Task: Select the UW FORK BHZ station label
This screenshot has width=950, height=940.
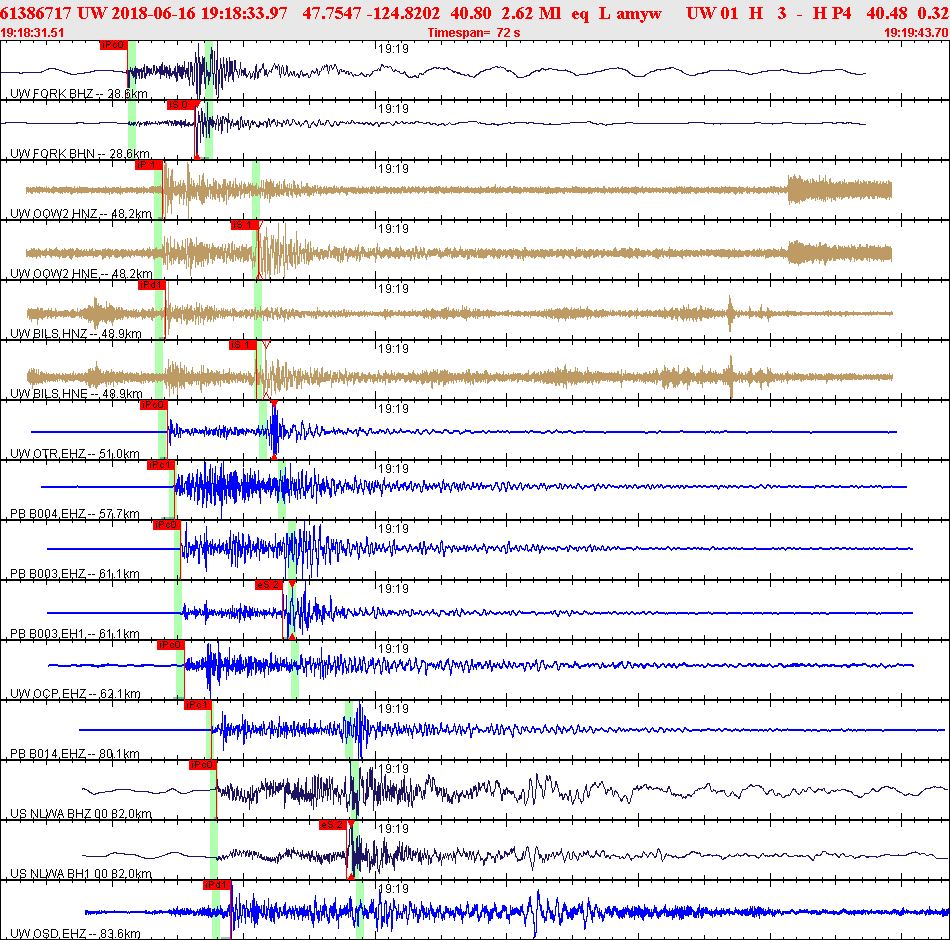Action: (79, 94)
